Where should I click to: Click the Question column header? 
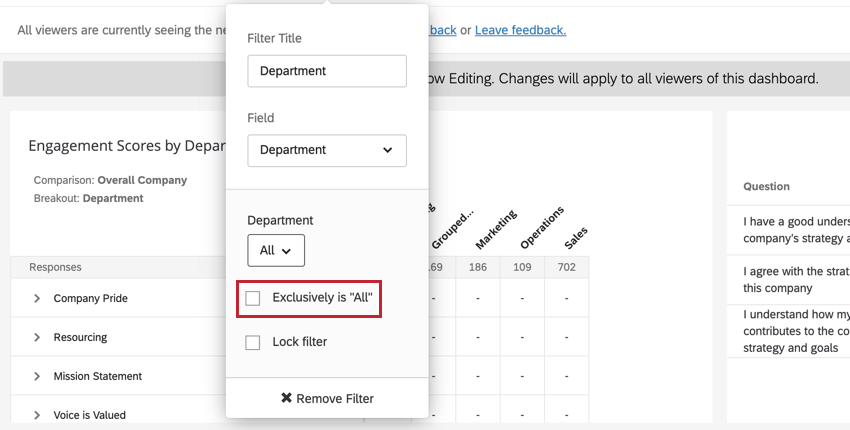coord(766,187)
